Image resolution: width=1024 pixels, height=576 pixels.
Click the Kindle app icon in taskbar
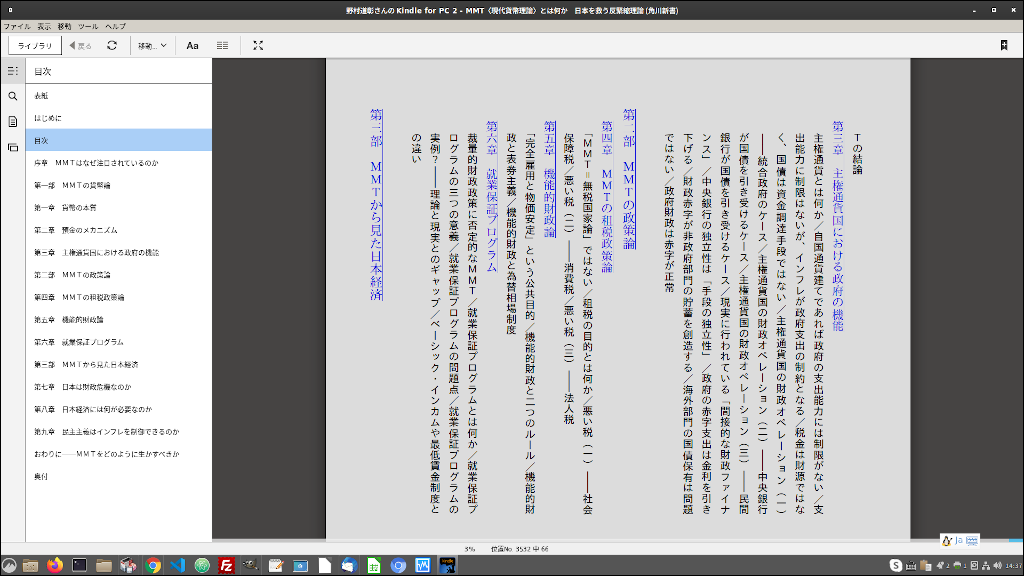pos(447,566)
